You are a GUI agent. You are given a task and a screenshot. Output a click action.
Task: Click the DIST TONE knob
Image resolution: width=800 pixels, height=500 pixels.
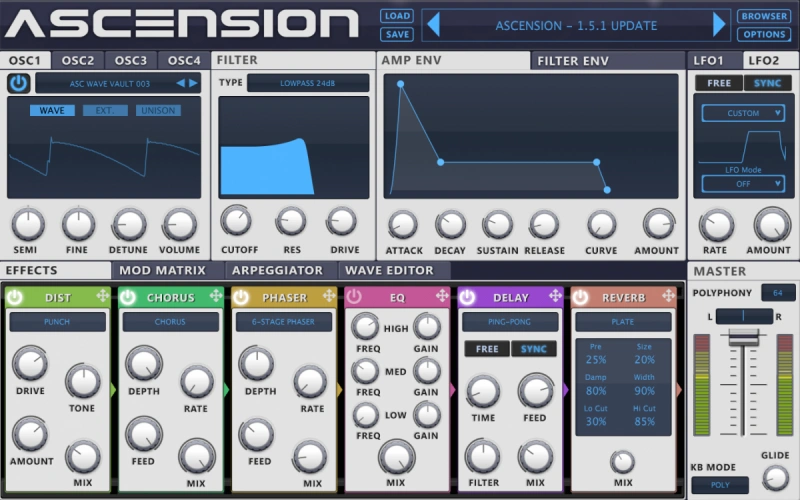click(x=83, y=381)
